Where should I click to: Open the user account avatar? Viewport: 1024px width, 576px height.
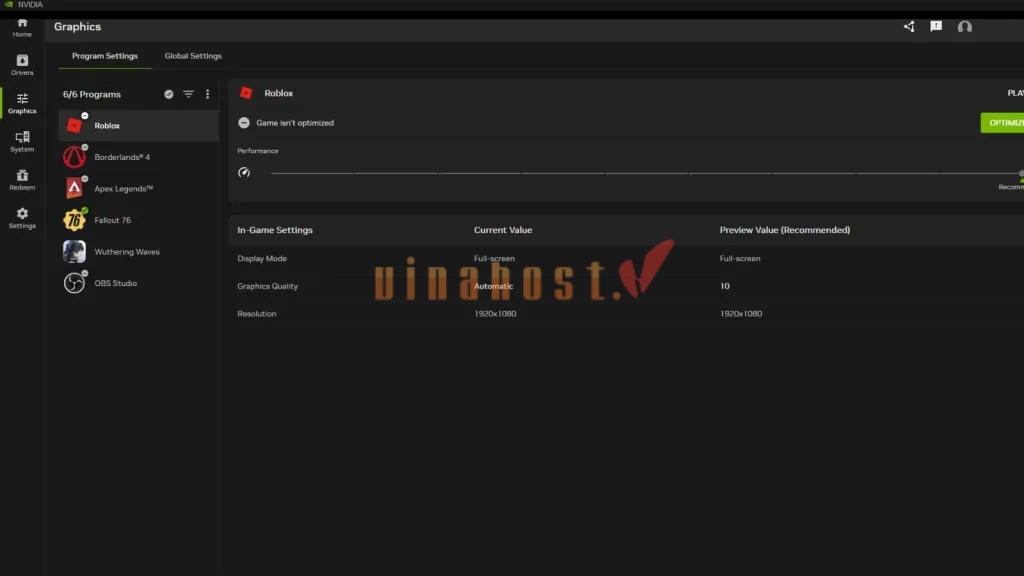tap(965, 27)
